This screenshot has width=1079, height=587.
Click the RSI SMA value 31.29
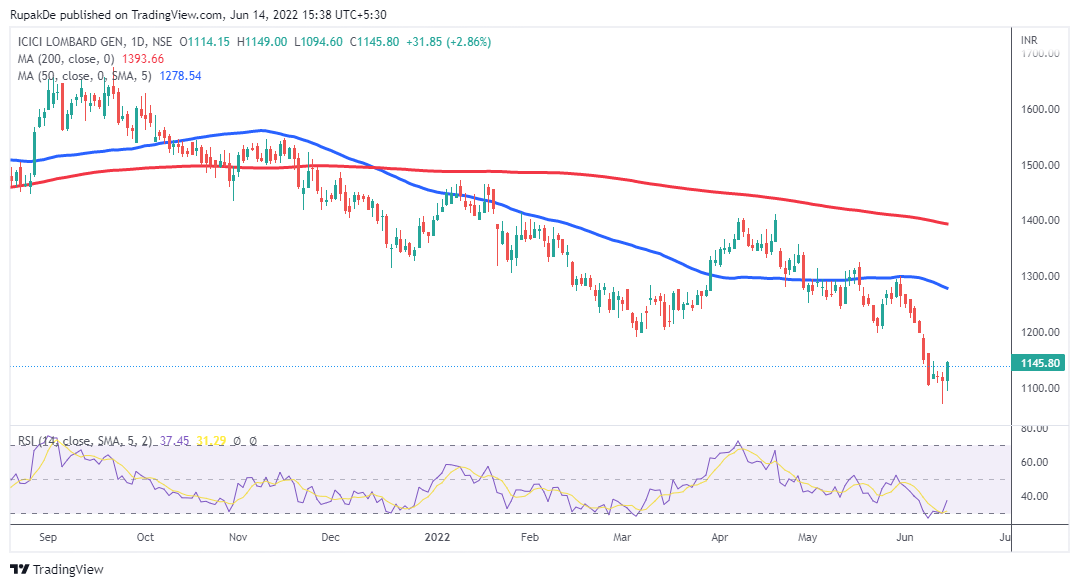(211, 441)
